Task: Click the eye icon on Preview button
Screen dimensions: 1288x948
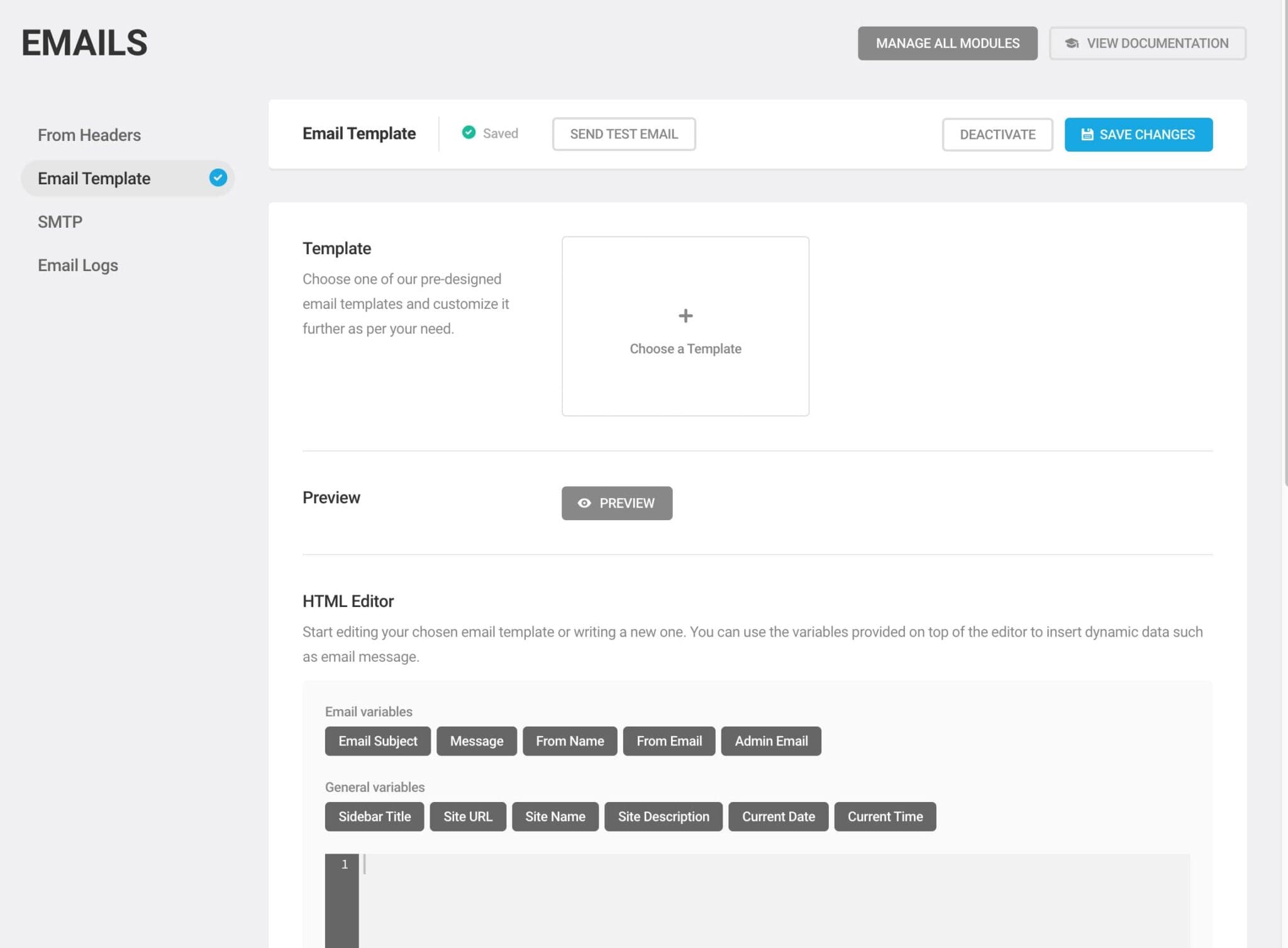Action: 584,503
